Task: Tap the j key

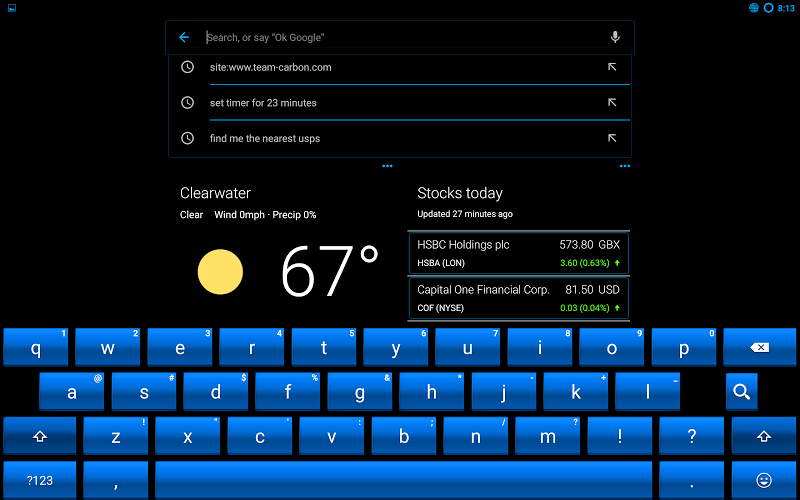Action: coord(504,392)
